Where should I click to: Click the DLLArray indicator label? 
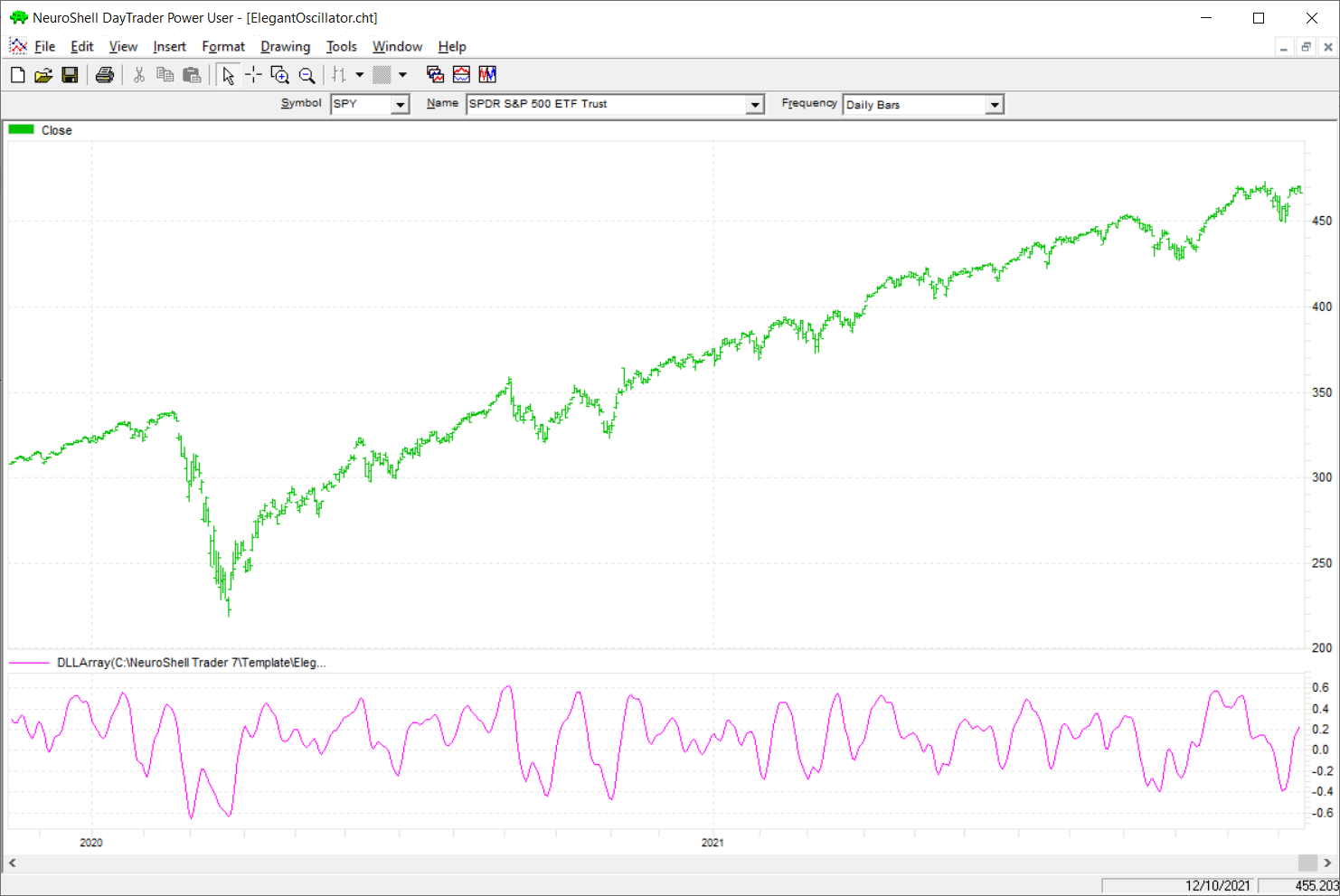click(192, 663)
